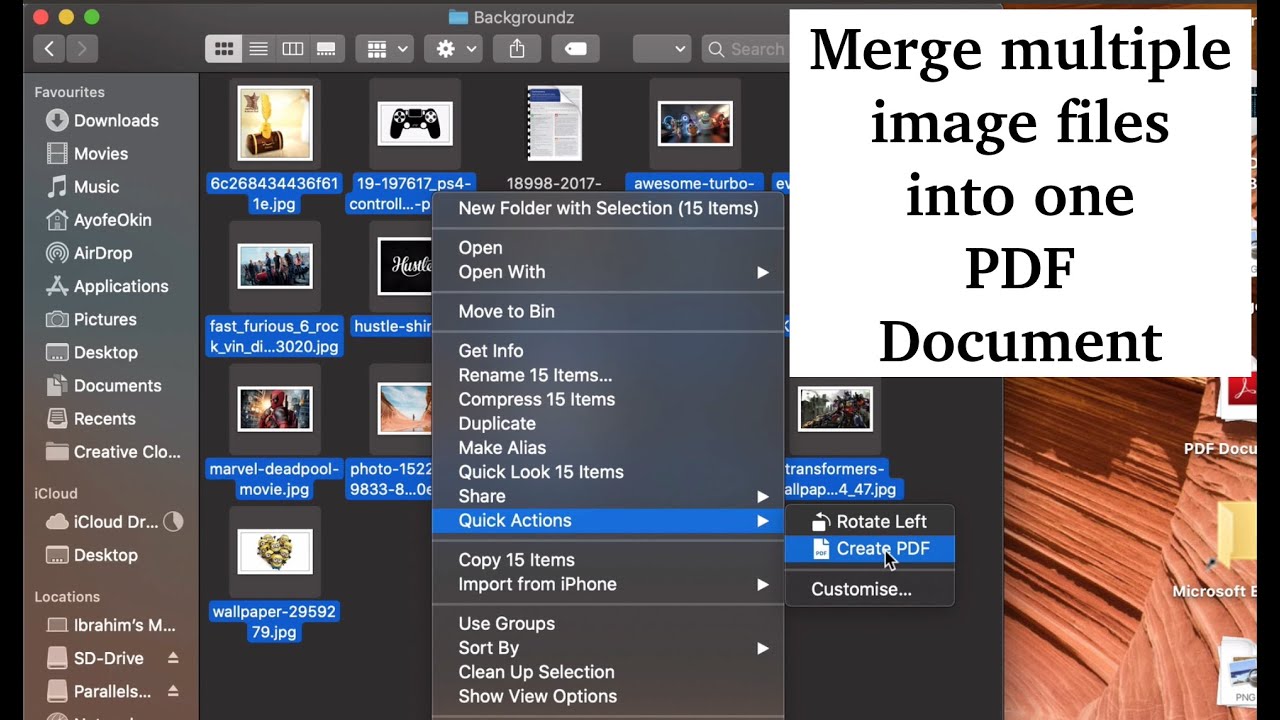Expand the Quick Actions submenu
The image size is (1280, 720).
[608, 520]
